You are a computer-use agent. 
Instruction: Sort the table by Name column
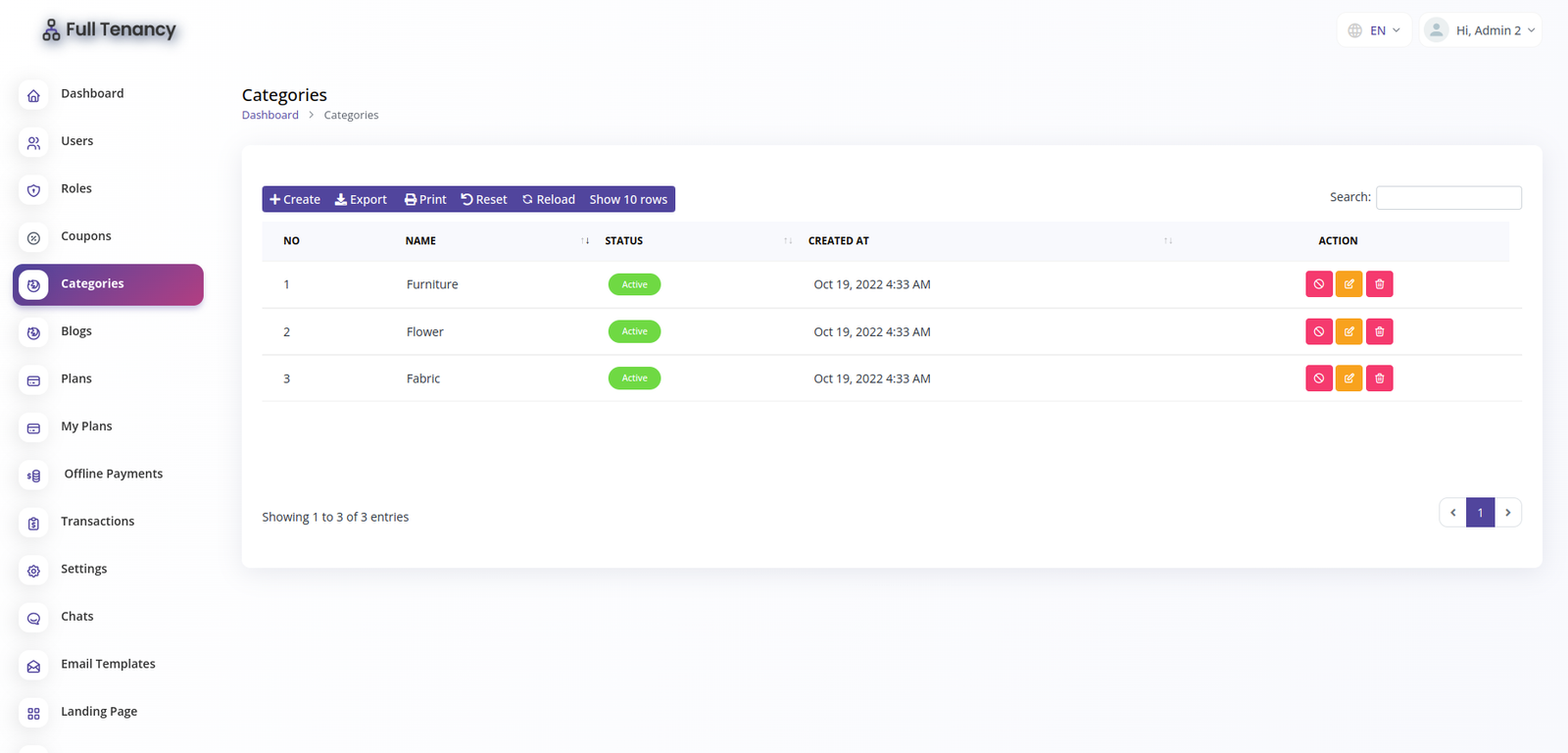pyautogui.click(x=421, y=241)
